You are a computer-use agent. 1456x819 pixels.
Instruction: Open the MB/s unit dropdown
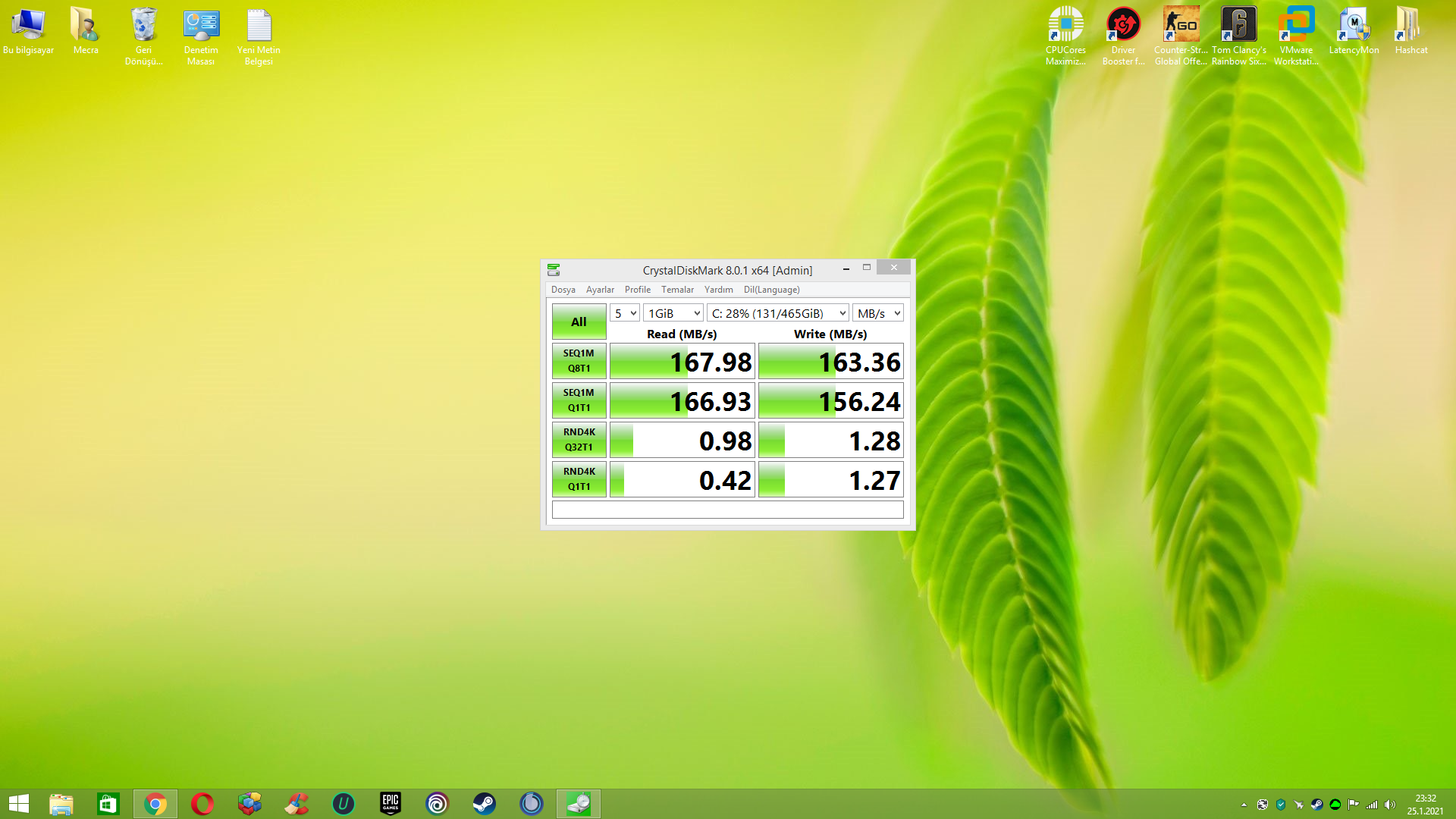point(878,313)
